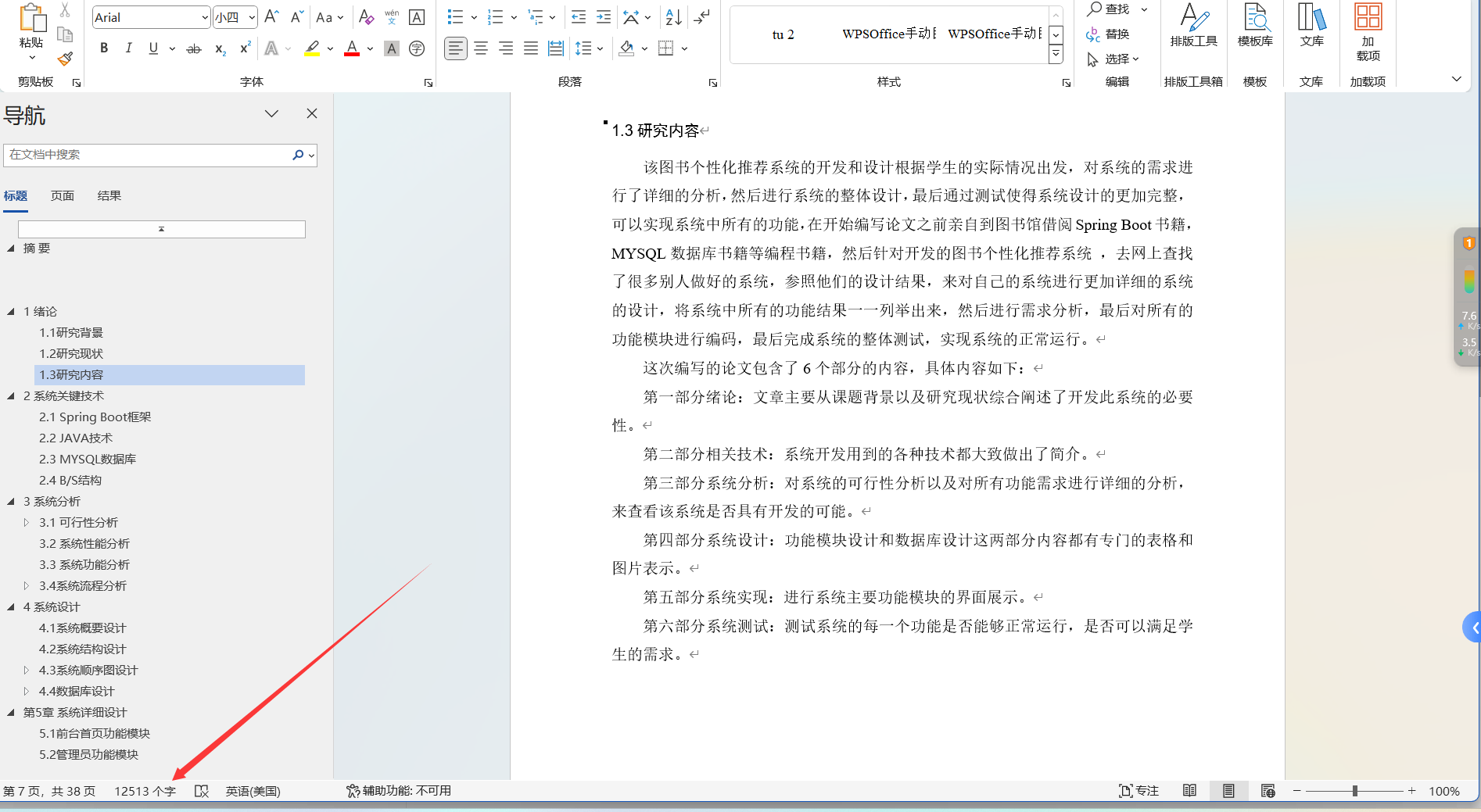This screenshot has width=1481, height=812.
Task: Close the navigation pane
Action: pos(312,113)
